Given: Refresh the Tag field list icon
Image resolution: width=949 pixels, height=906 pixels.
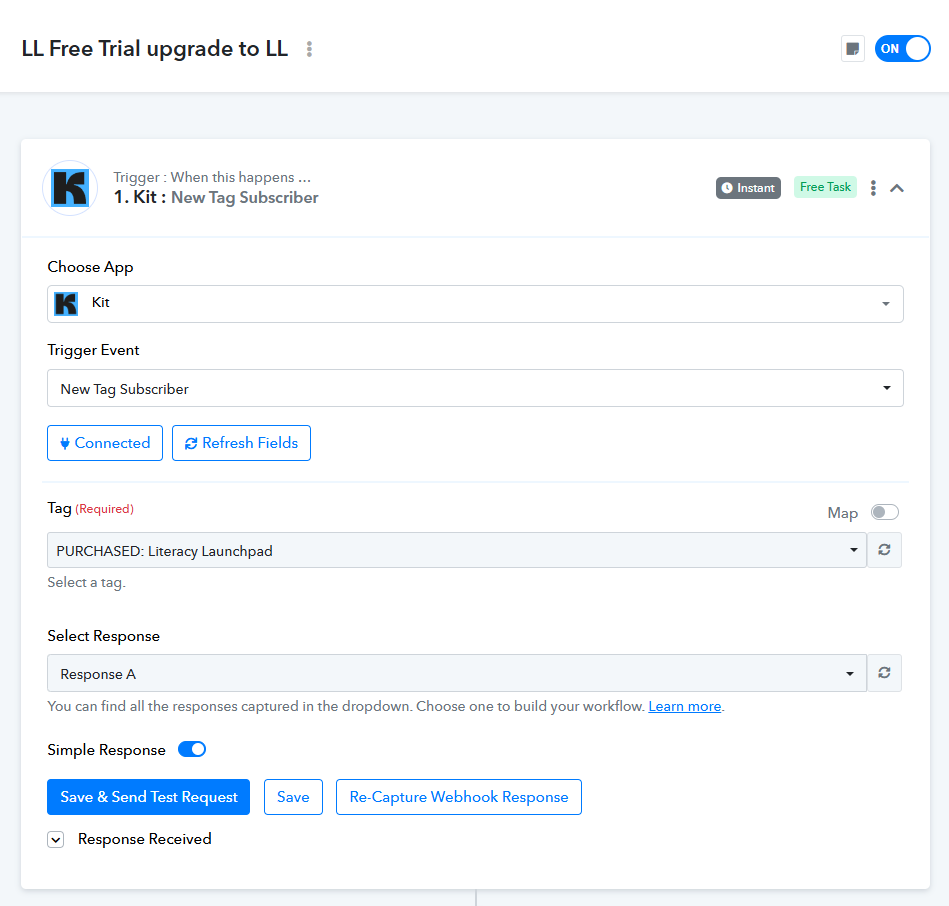Looking at the screenshot, I should pos(884,550).
